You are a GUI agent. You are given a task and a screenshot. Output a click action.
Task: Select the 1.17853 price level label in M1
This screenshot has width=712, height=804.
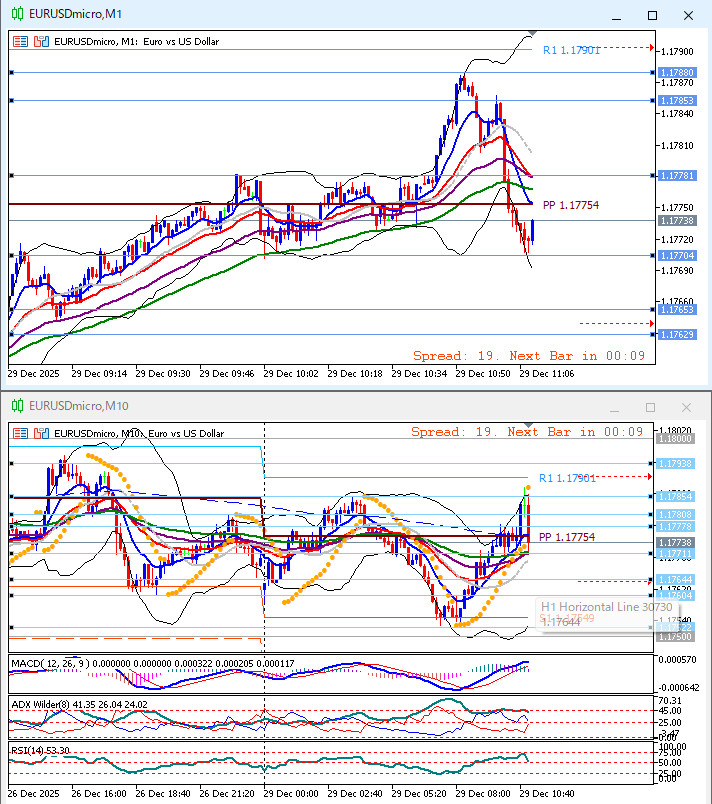(676, 101)
